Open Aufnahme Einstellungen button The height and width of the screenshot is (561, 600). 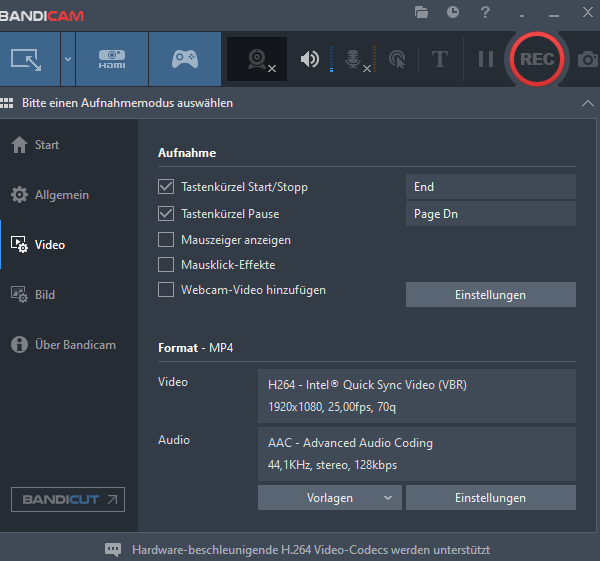click(x=491, y=295)
